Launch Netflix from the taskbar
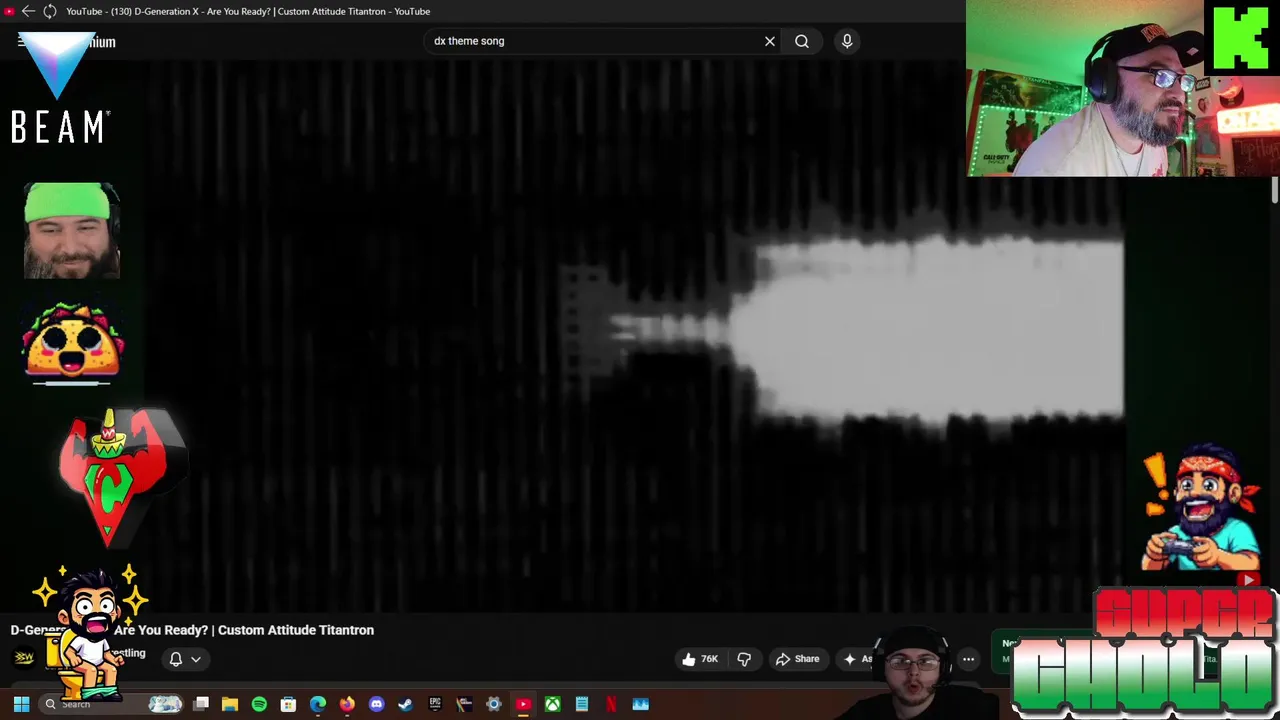The image size is (1280, 720). point(611,704)
